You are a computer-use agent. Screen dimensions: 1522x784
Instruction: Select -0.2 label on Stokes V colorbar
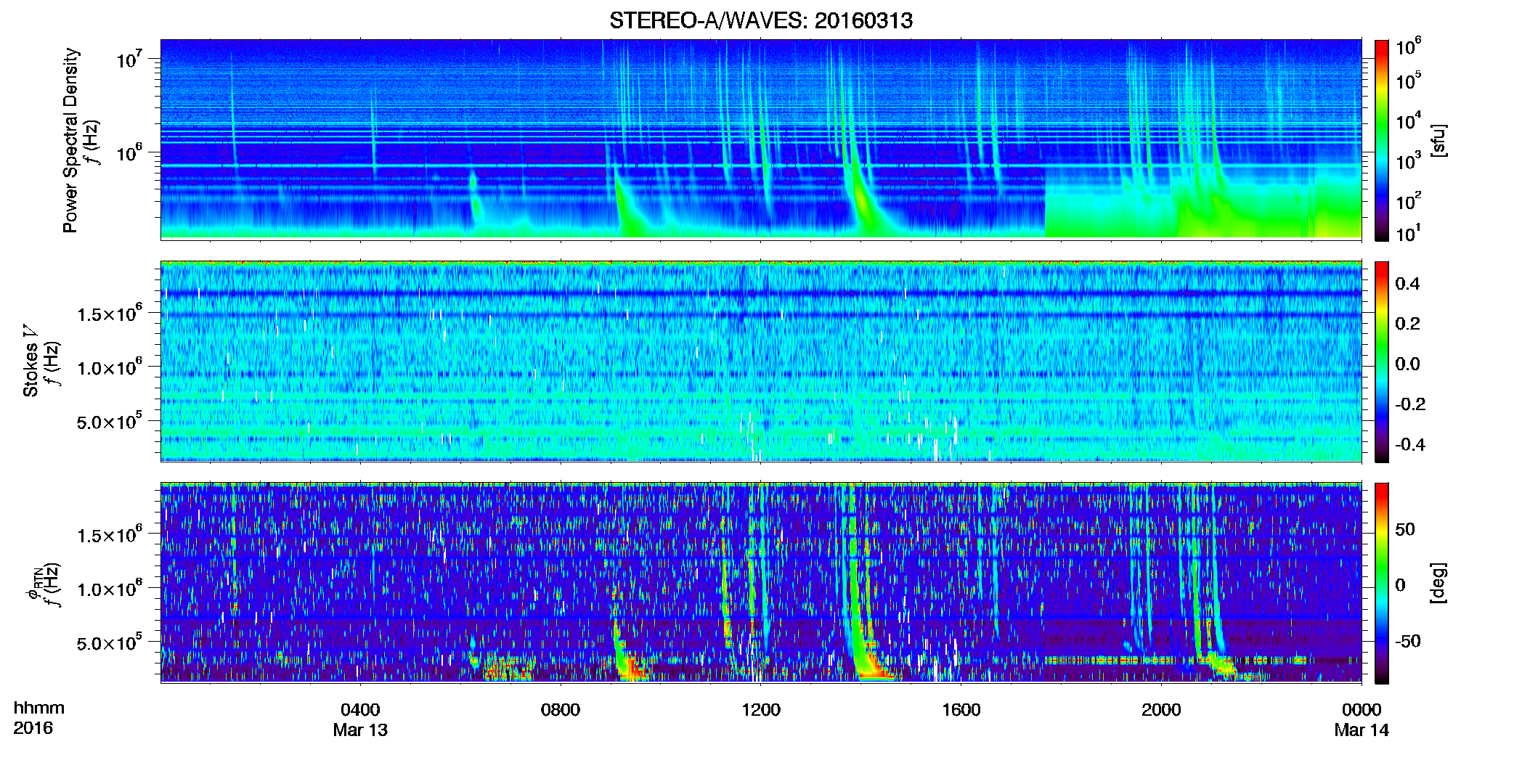pos(1410,404)
